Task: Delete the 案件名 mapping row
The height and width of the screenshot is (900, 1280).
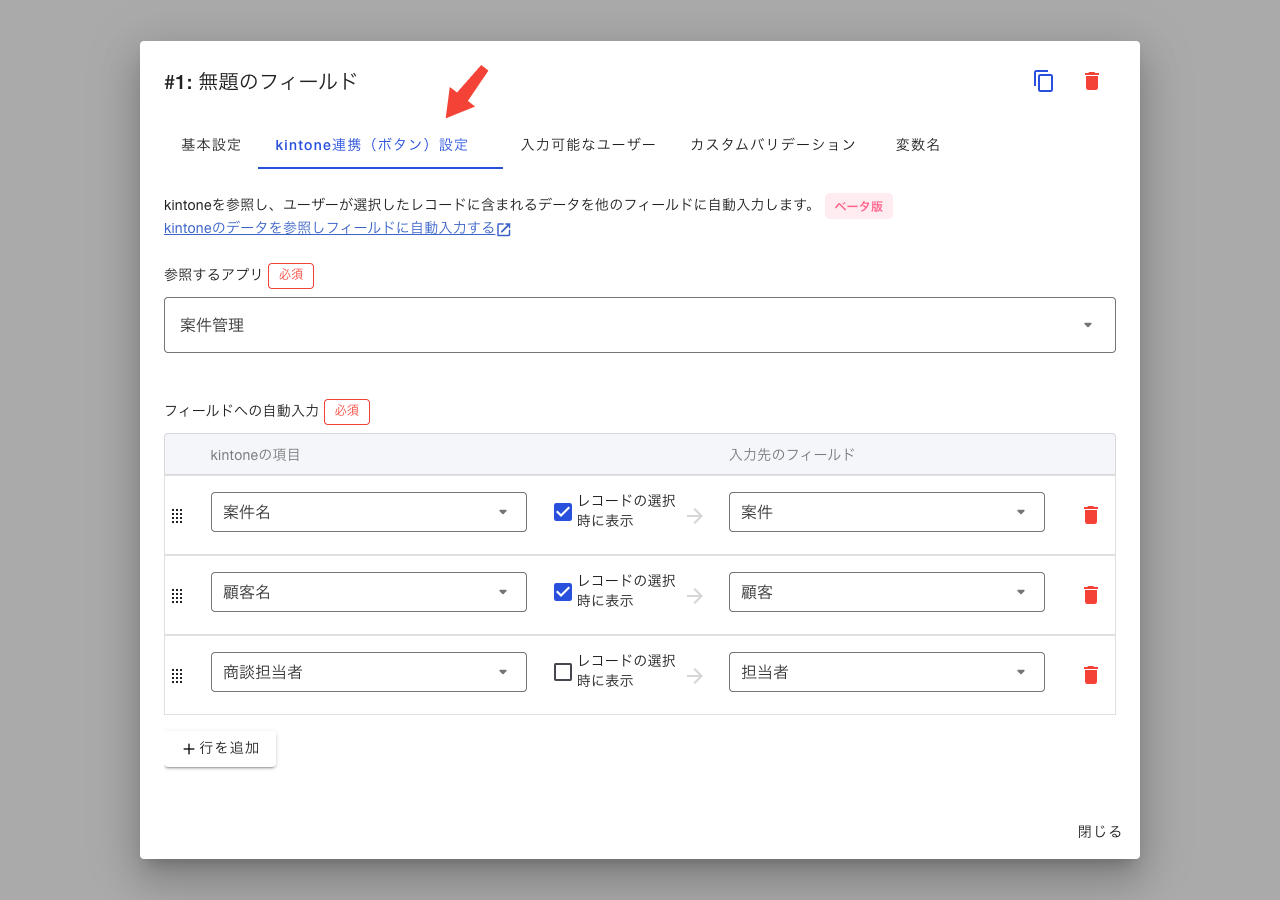Action: (x=1091, y=515)
